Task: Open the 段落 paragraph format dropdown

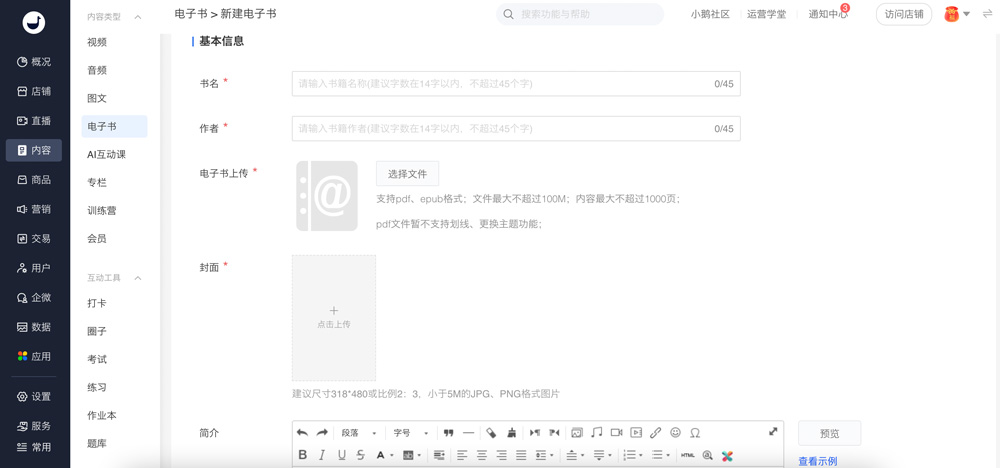Action: coord(358,433)
